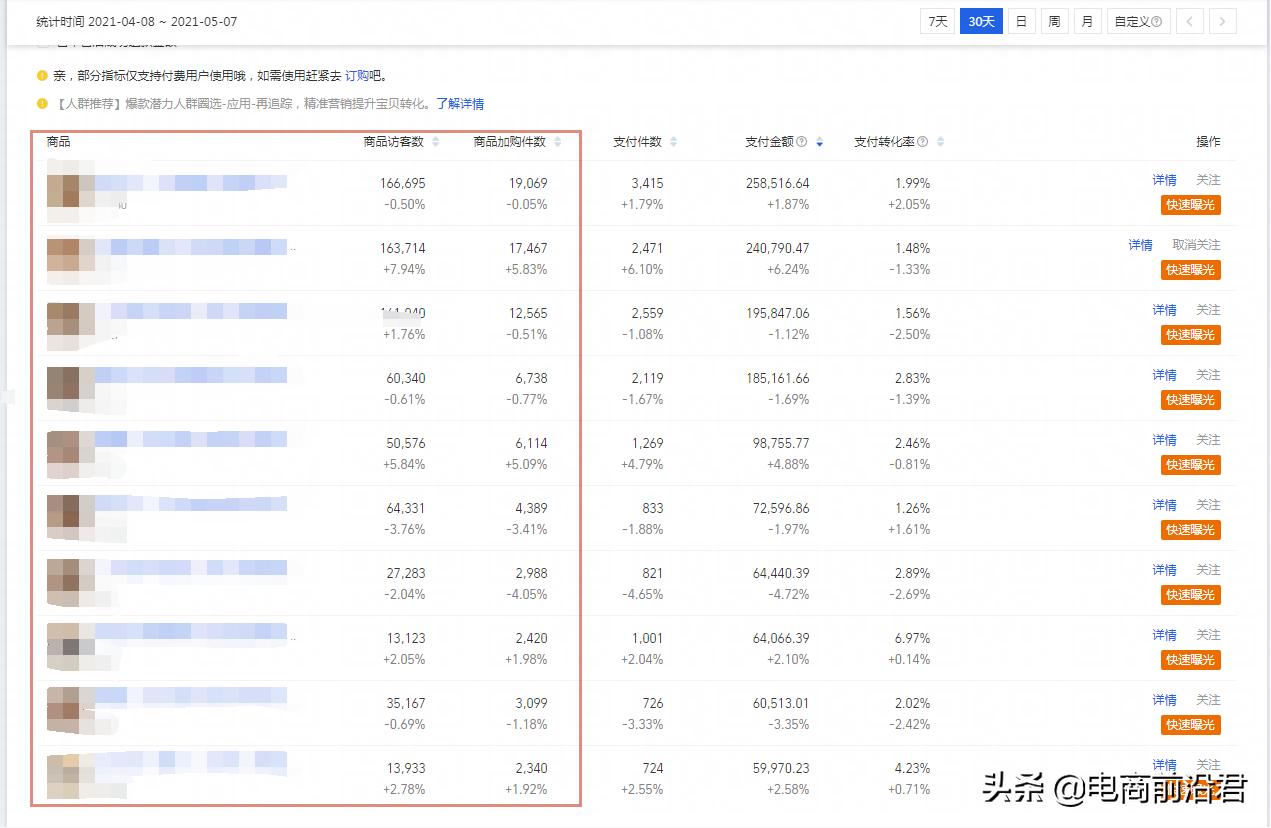Sort the 支付件数 column
Screen dimensions: 1271x828
(x=674, y=142)
